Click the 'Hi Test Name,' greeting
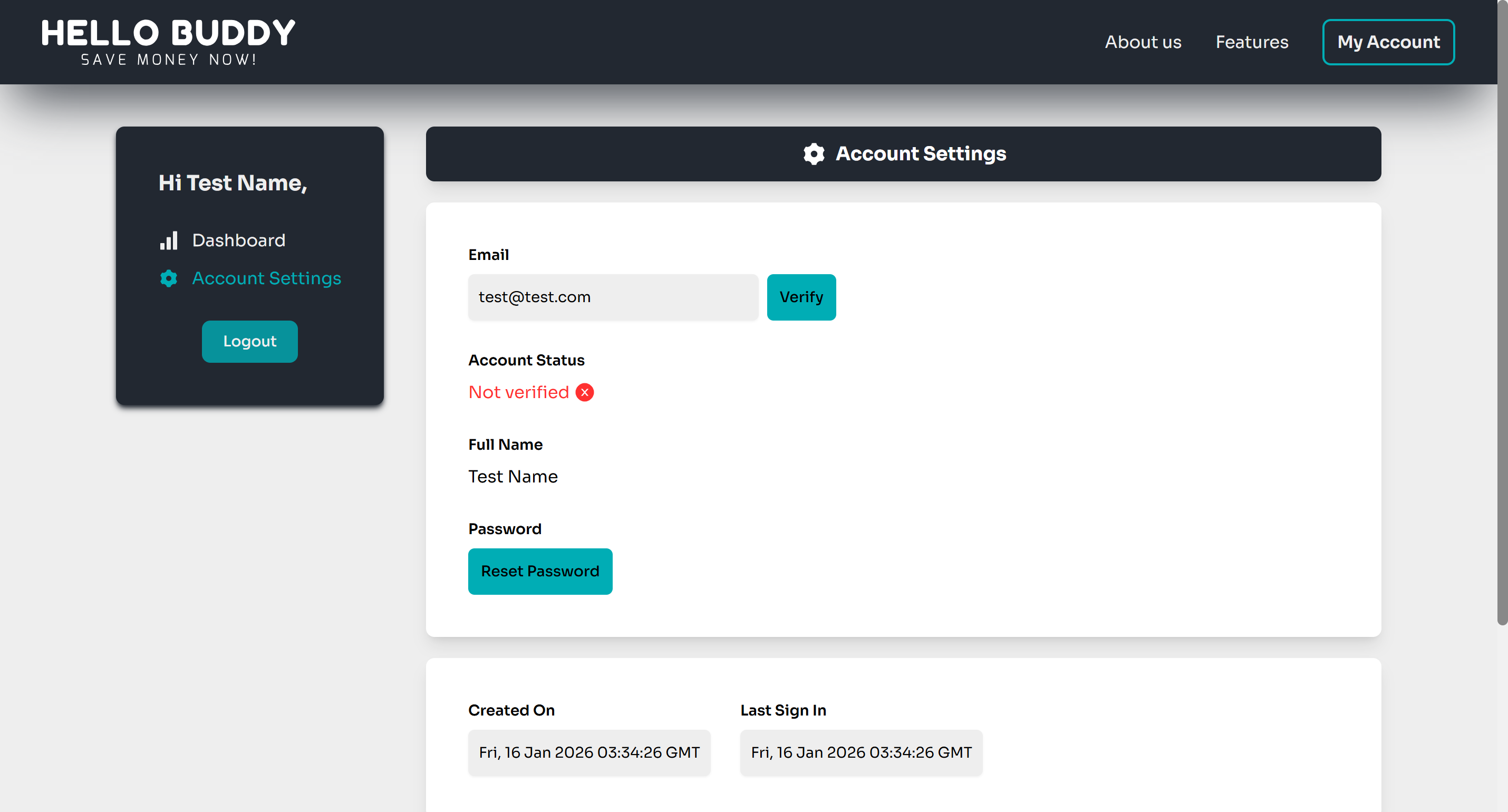Screen dimensions: 1508x812 tap(233, 183)
